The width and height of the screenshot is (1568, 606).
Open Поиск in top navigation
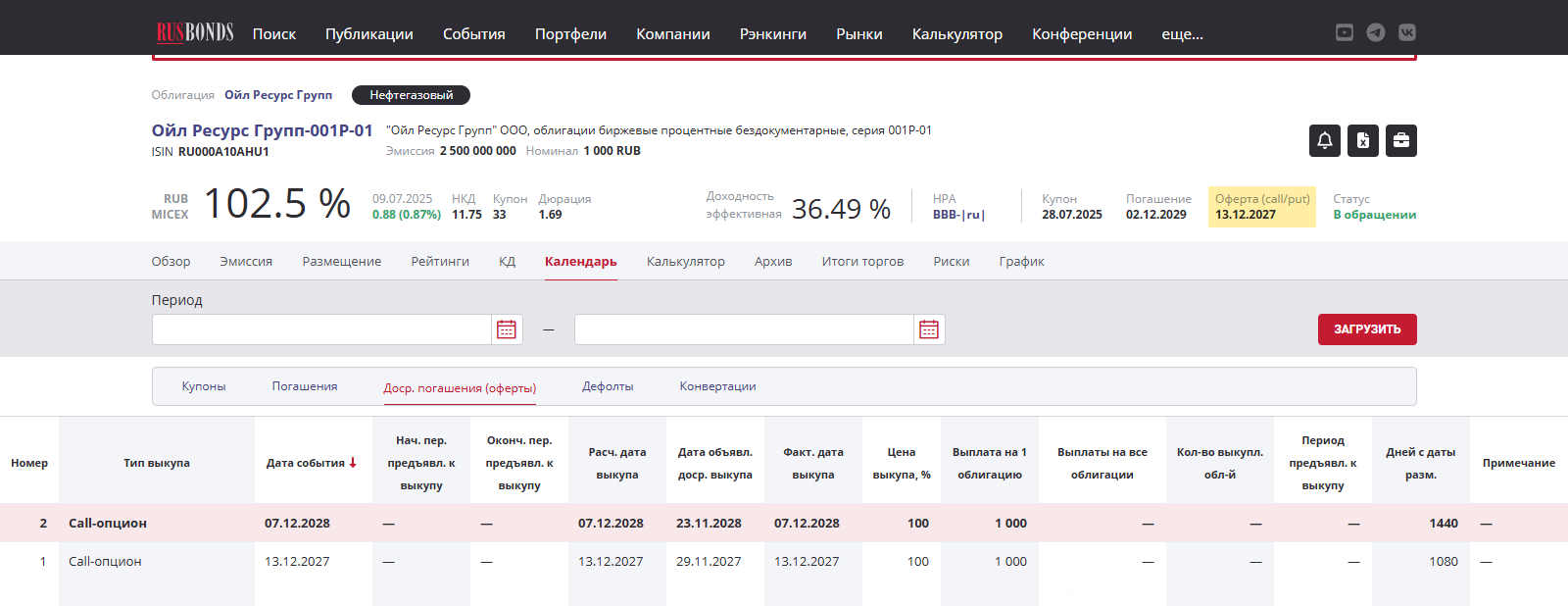pyautogui.click(x=274, y=34)
